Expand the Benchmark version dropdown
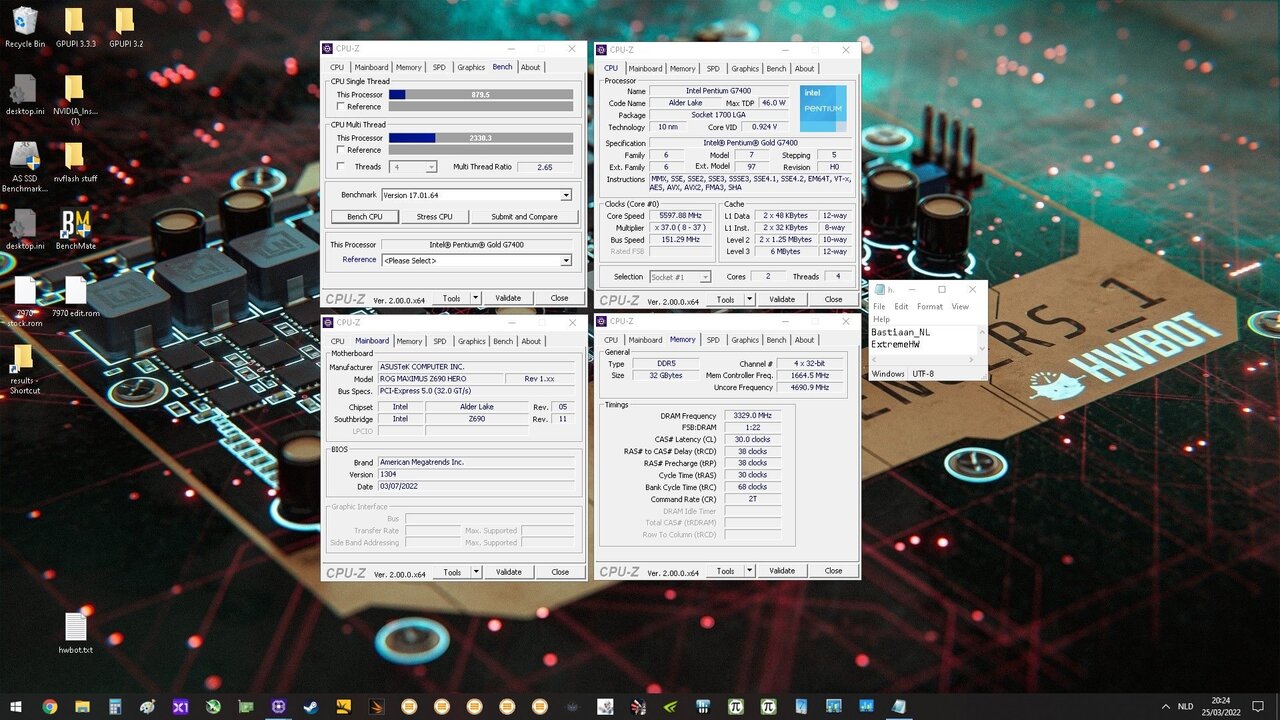 (566, 195)
